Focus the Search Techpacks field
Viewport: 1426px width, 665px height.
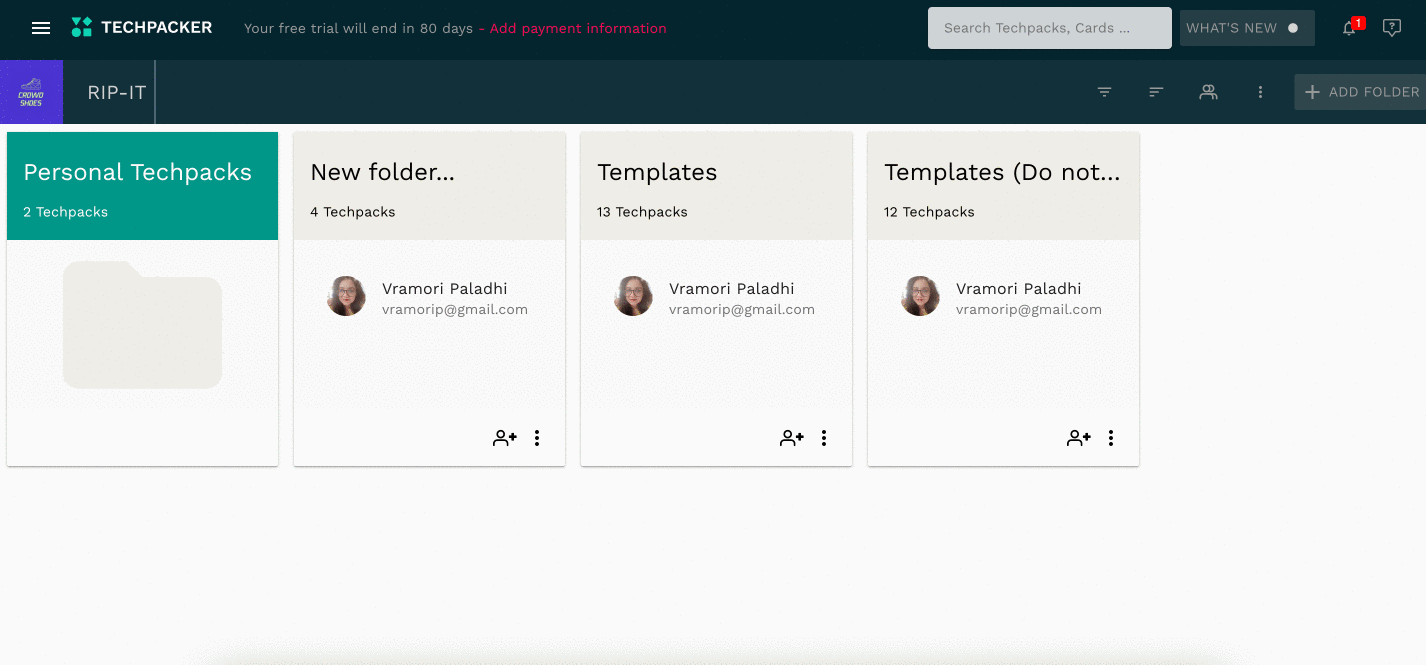[x=1048, y=28]
